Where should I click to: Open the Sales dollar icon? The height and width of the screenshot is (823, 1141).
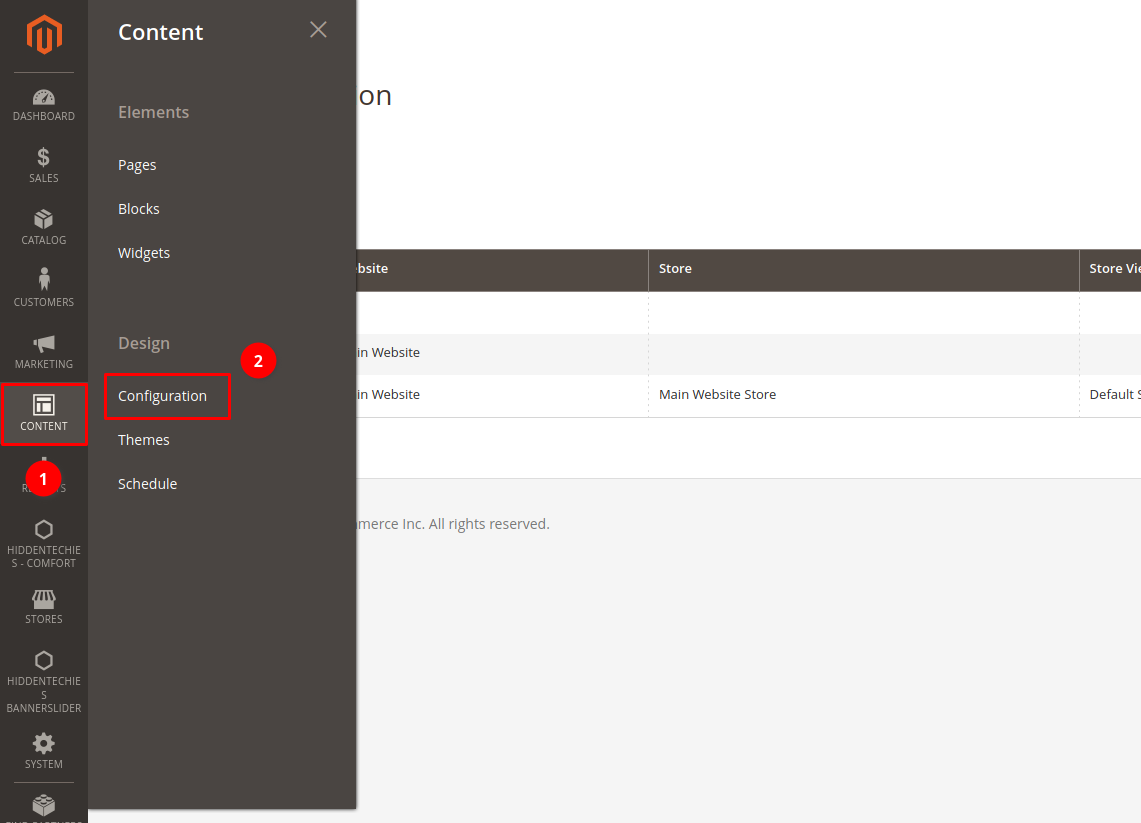(x=44, y=157)
